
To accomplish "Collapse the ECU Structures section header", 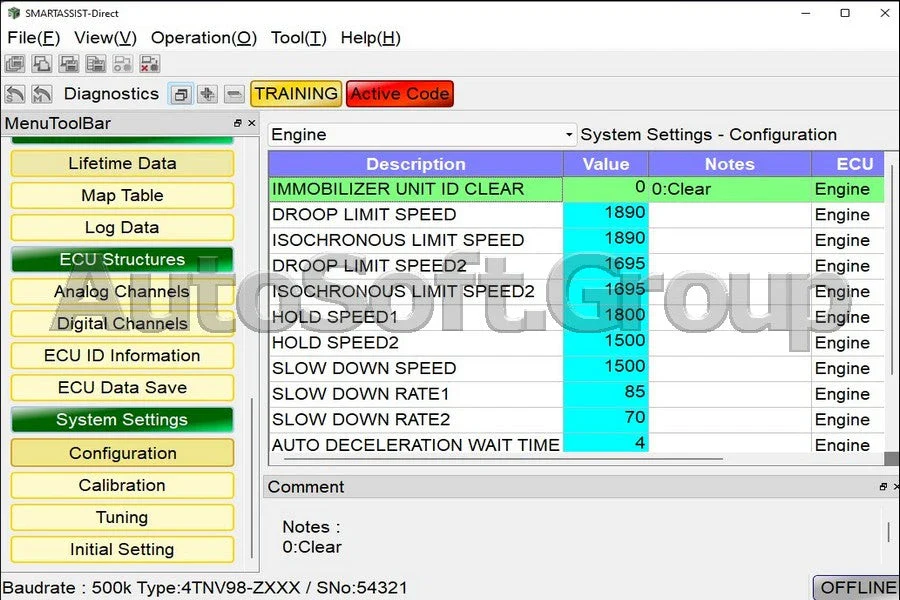I will (x=122, y=260).
